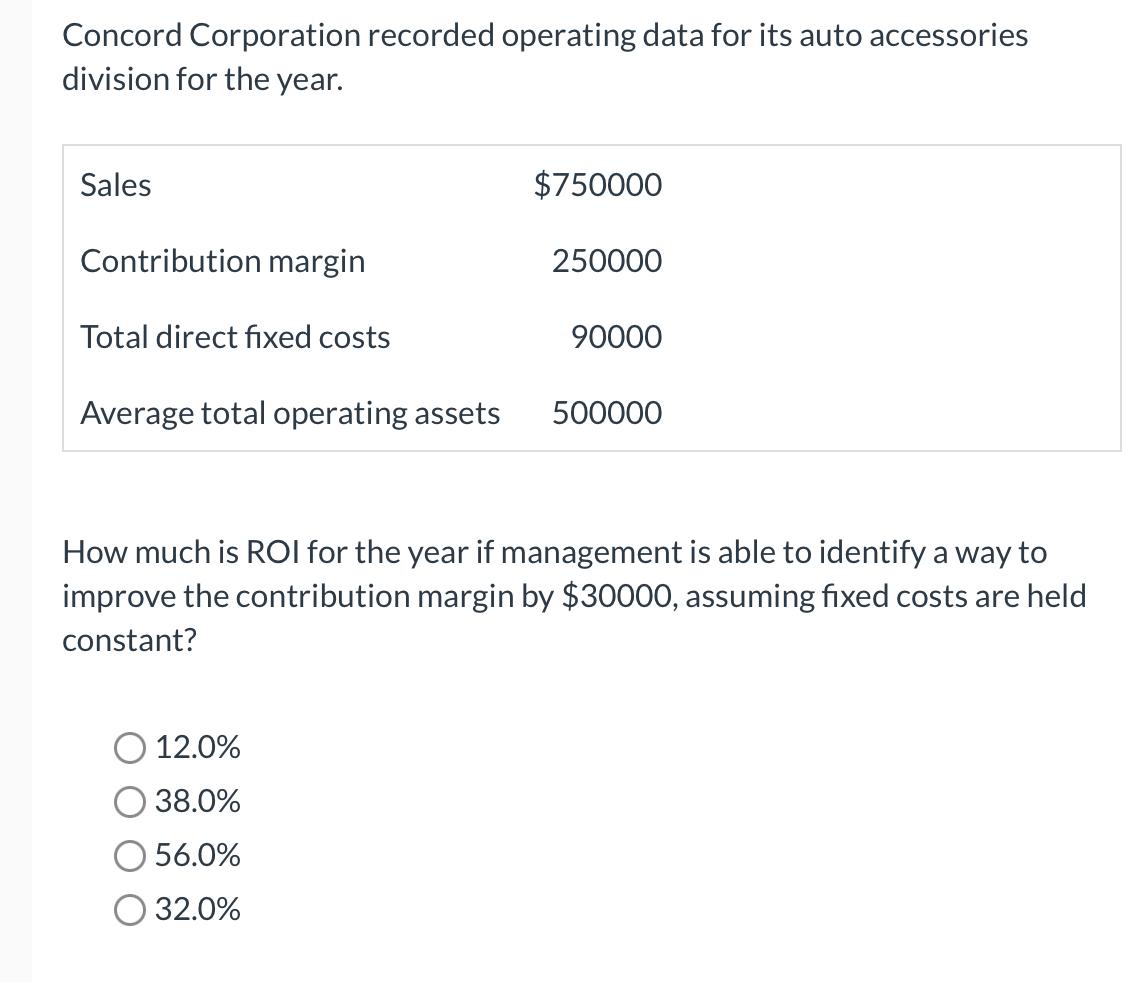Click the 12.0% option label text

point(198,747)
